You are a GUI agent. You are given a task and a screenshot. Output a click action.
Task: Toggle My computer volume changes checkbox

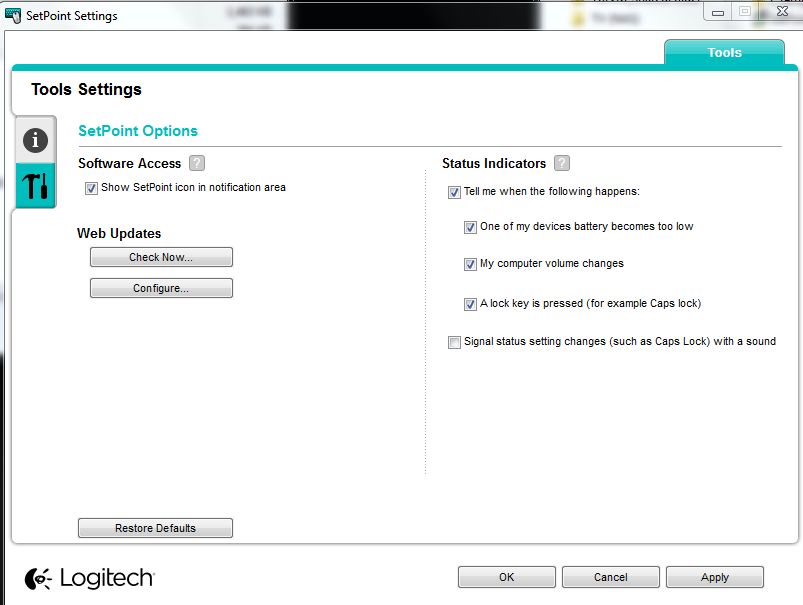[x=470, y=264]
